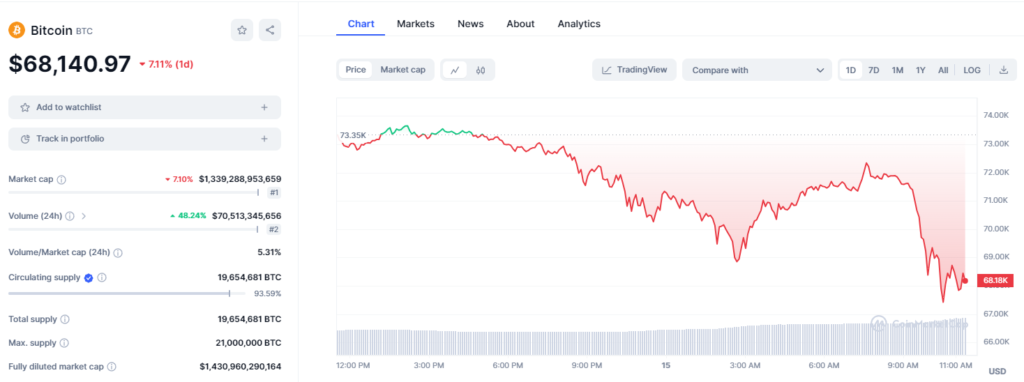Toggle chart to Price view

point(355,70)
